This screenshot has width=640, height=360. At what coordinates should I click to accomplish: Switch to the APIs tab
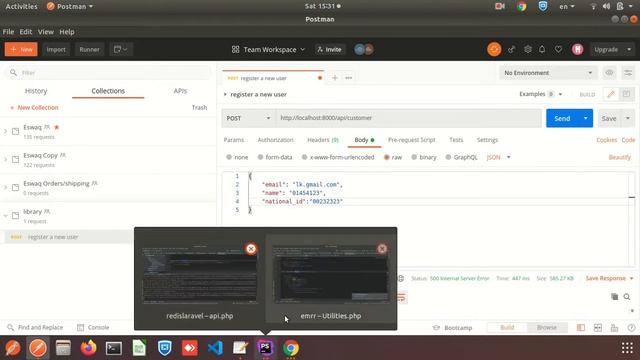180,91
